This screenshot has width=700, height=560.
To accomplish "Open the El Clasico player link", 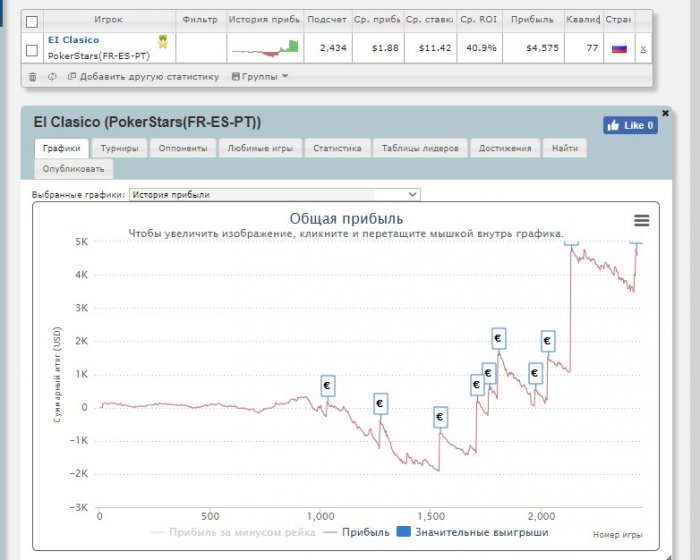I will 74,40.
